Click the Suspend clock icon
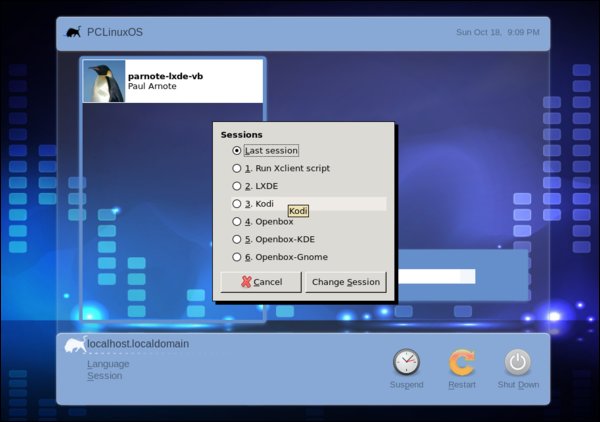The image size is (600, 422). coord(406,362)
